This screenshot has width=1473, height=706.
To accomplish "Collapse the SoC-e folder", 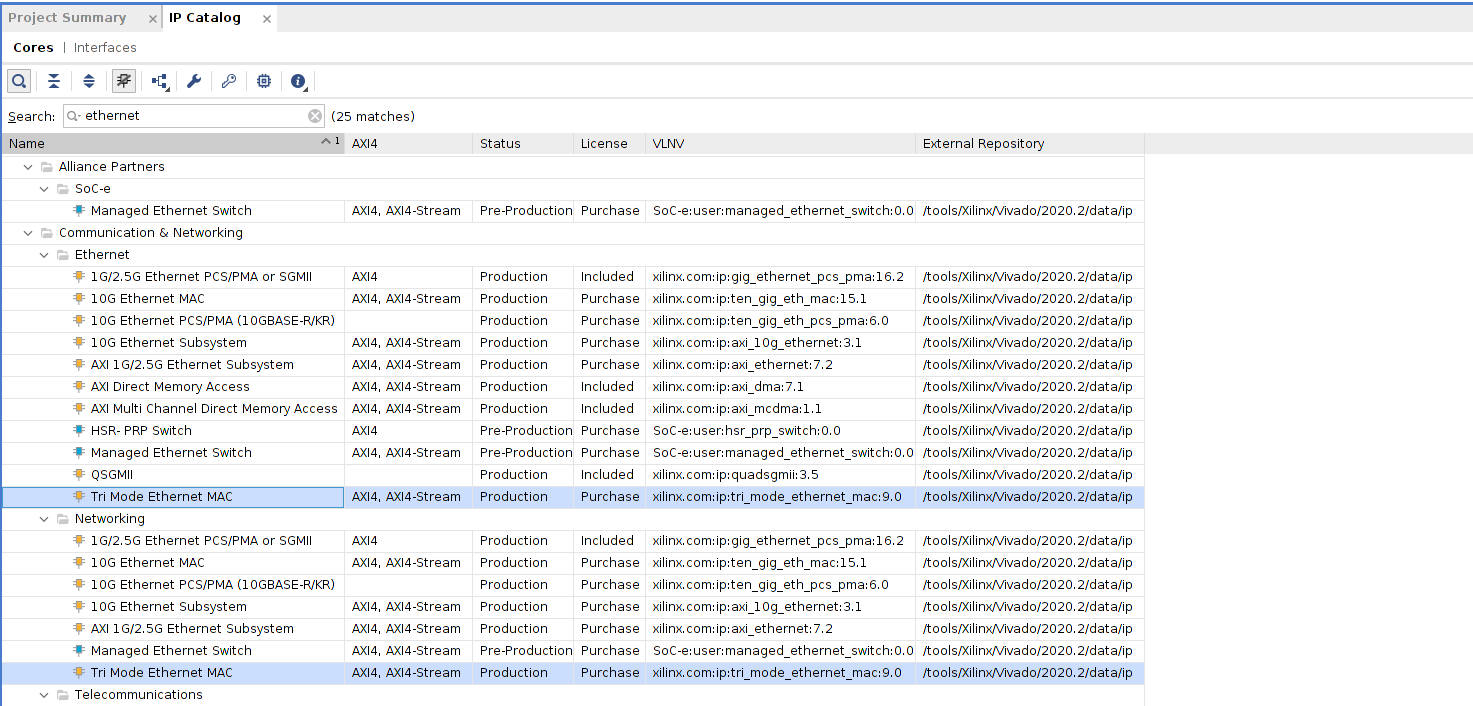I will (44, 189).
